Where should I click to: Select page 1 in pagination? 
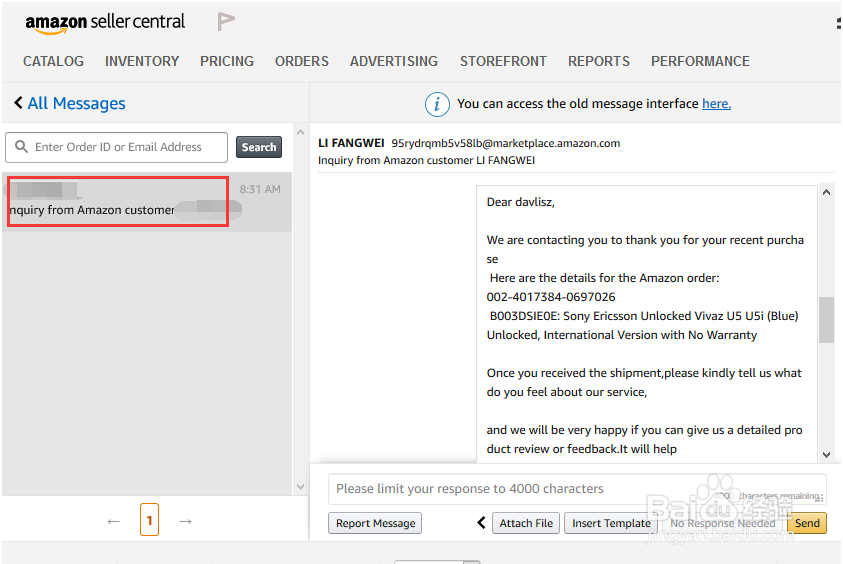point(149,520)
